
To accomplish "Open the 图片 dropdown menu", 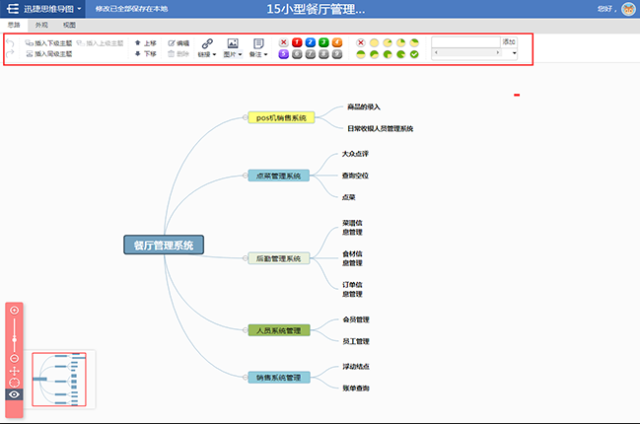I will (233, 54).
